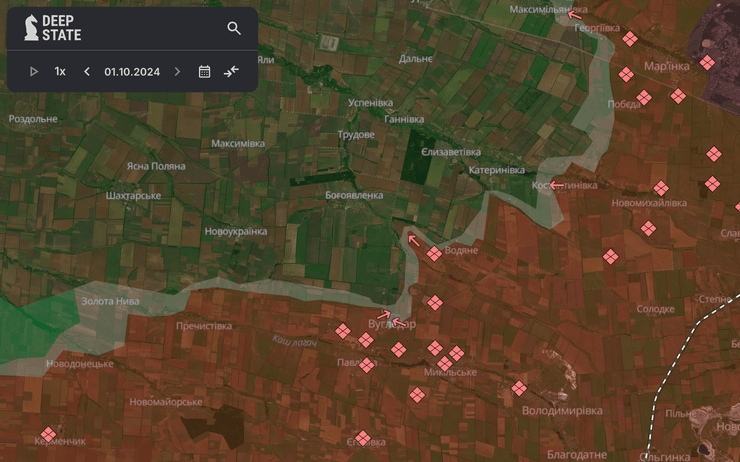This screenshot has width=740, height=462.
Task: Advance to the next date
Action: pyautogui.click(x=178, y=71)
